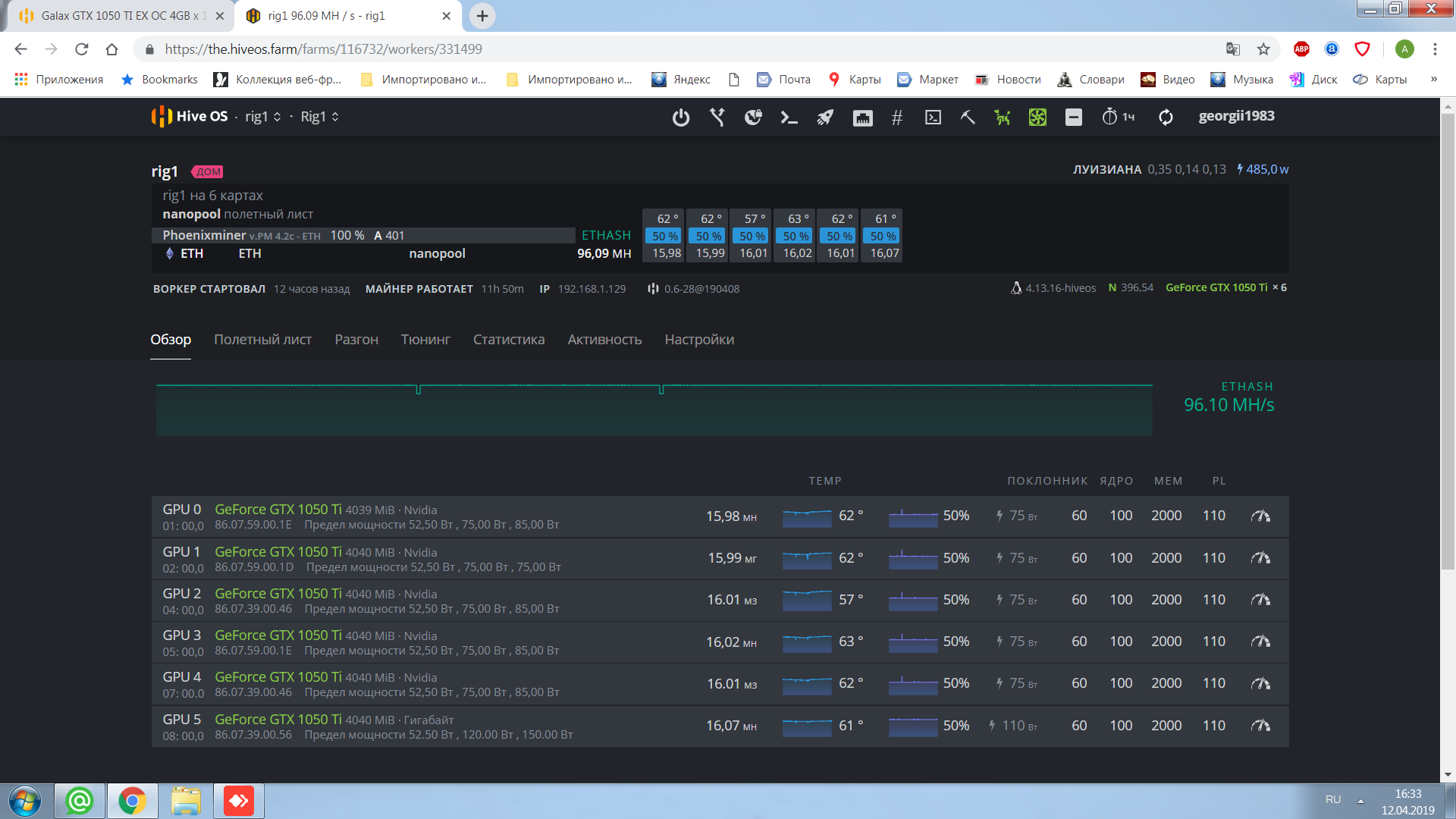Click the Windows Start button

click(x=25, y=802)
